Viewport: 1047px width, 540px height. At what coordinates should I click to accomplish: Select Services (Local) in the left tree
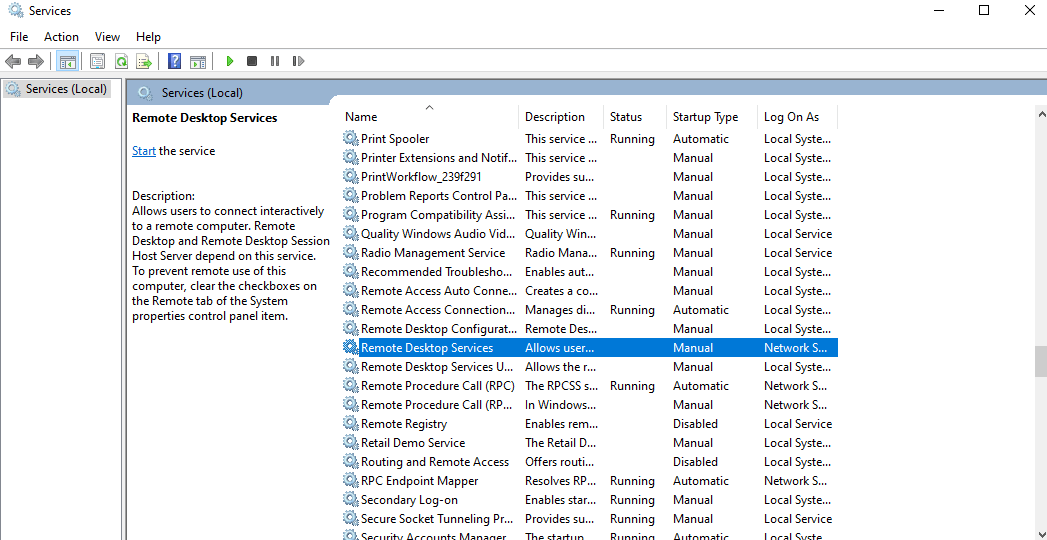(x=66, y=89)
